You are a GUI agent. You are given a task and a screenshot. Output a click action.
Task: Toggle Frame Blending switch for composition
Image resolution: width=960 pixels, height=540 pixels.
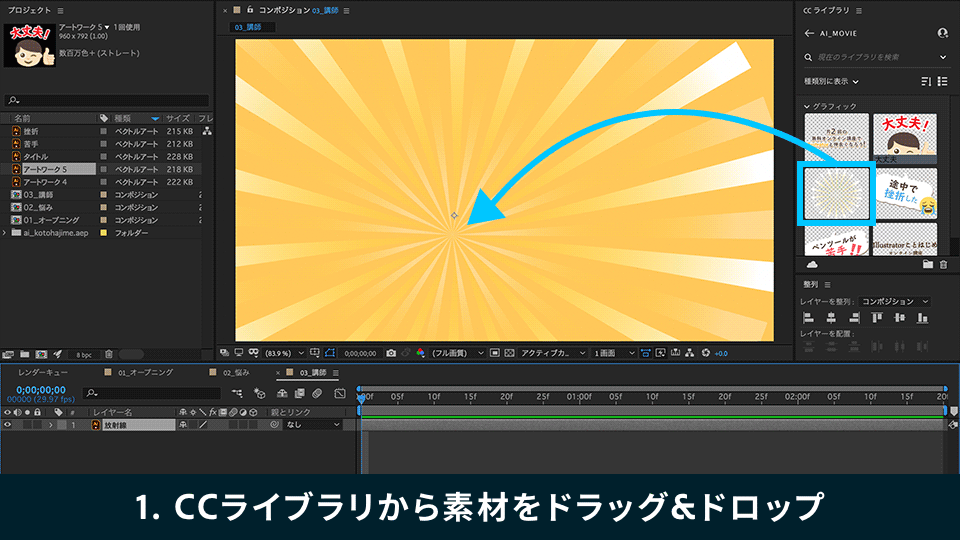(299, 393)
